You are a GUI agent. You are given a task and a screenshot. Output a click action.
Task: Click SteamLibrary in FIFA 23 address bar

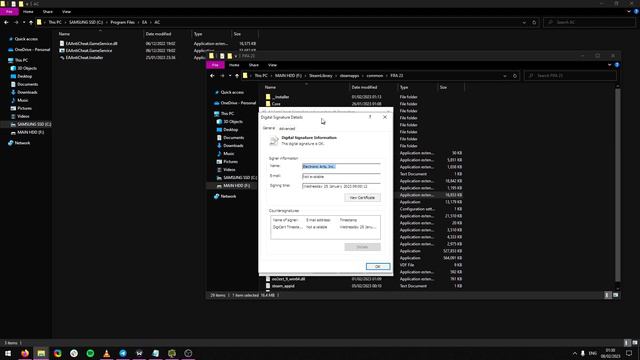320,76
